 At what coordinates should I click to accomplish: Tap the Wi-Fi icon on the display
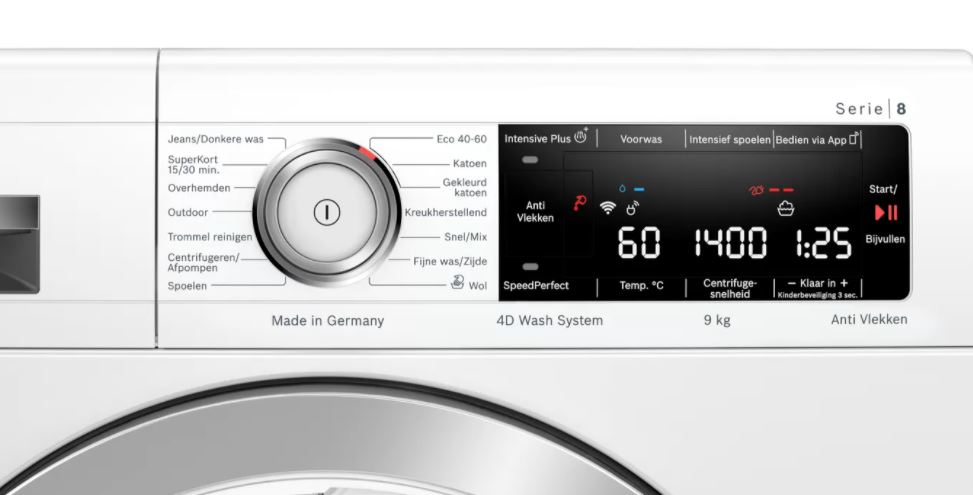coord(608,208)
